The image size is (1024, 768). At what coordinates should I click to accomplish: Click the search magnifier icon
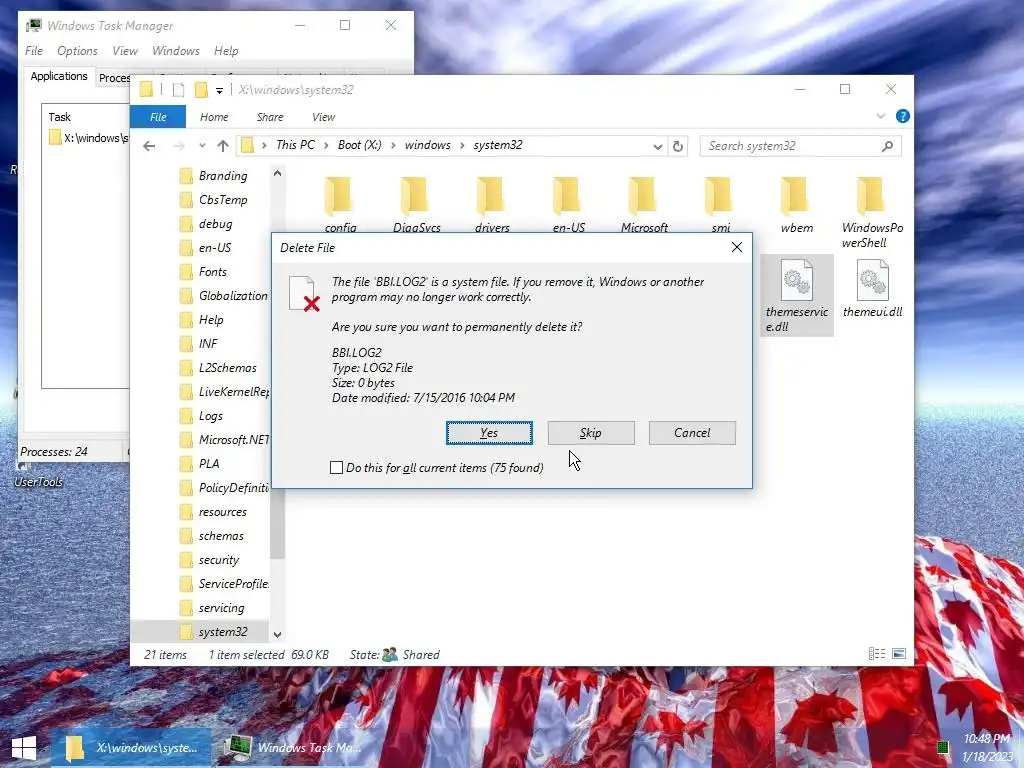pyautogui.click(x=887, y=146)
